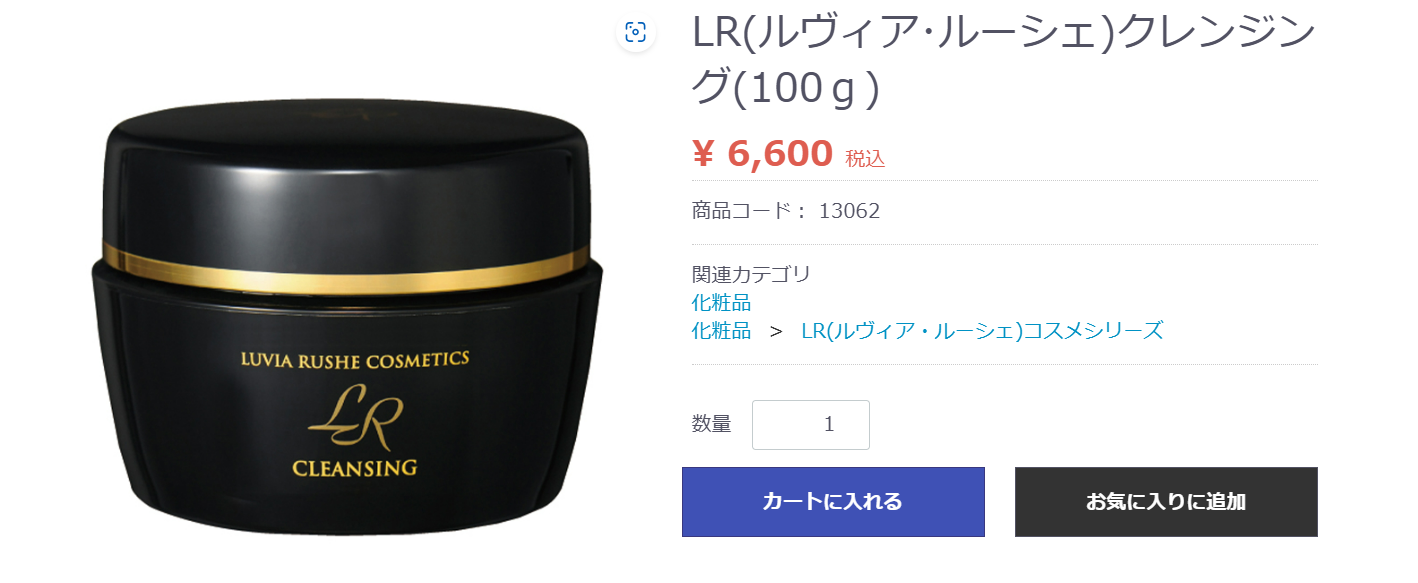Click the お気に入りに追加 button
This screenshot has height=583, width=1418.
[x=1166, y=502]
